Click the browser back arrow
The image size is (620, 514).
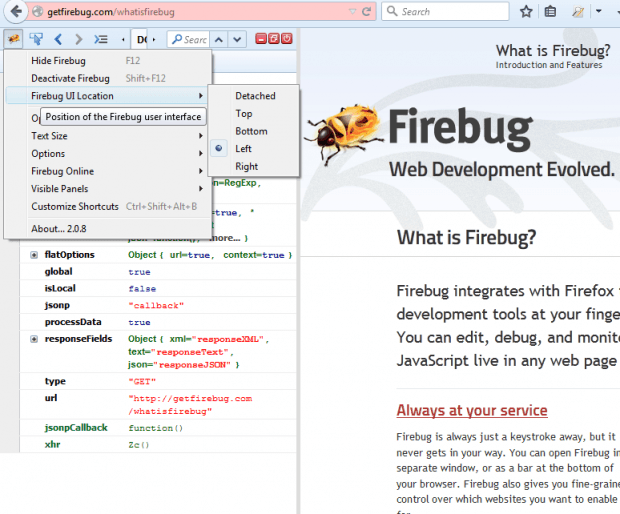(15, 11)
